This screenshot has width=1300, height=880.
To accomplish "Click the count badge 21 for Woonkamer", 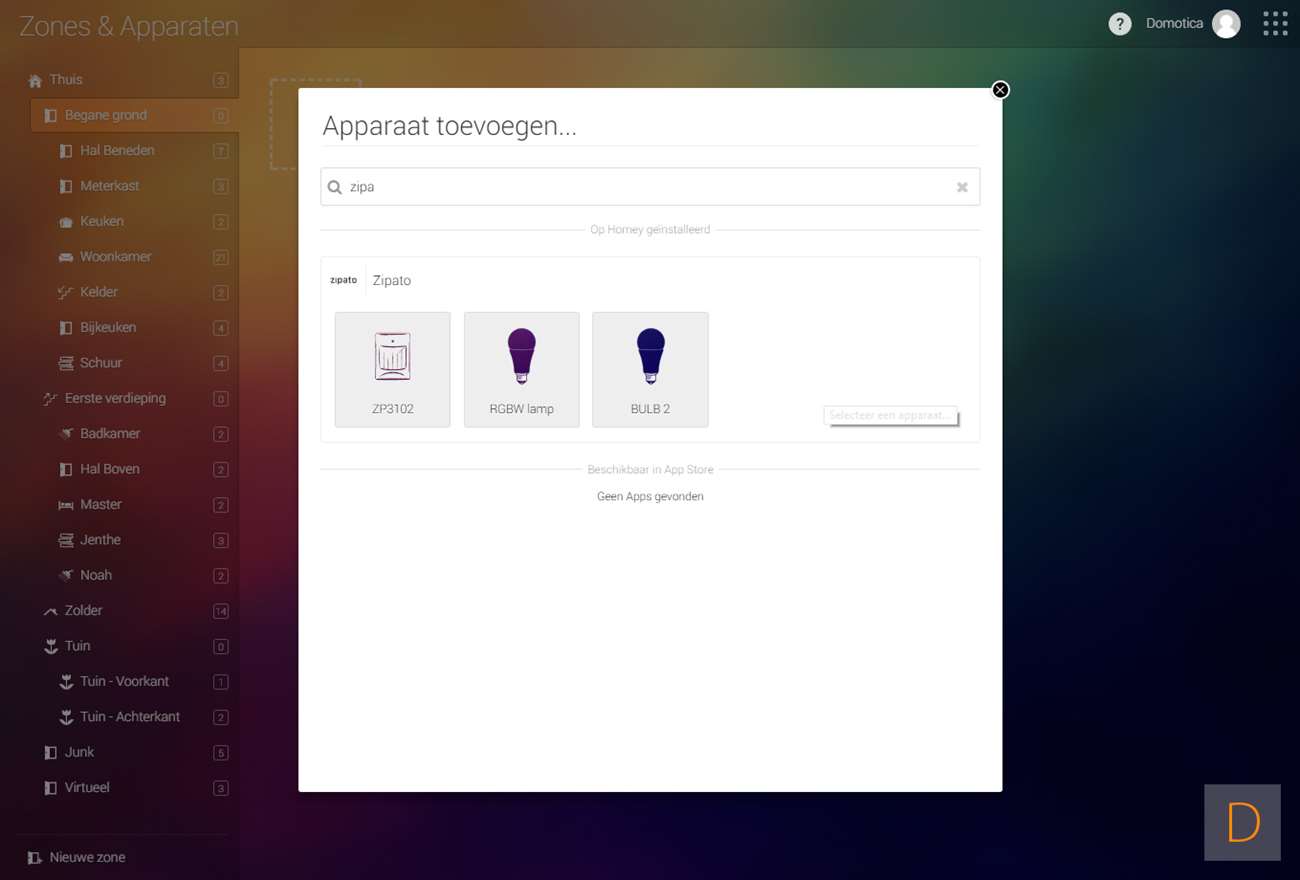I will click(221, 258).
